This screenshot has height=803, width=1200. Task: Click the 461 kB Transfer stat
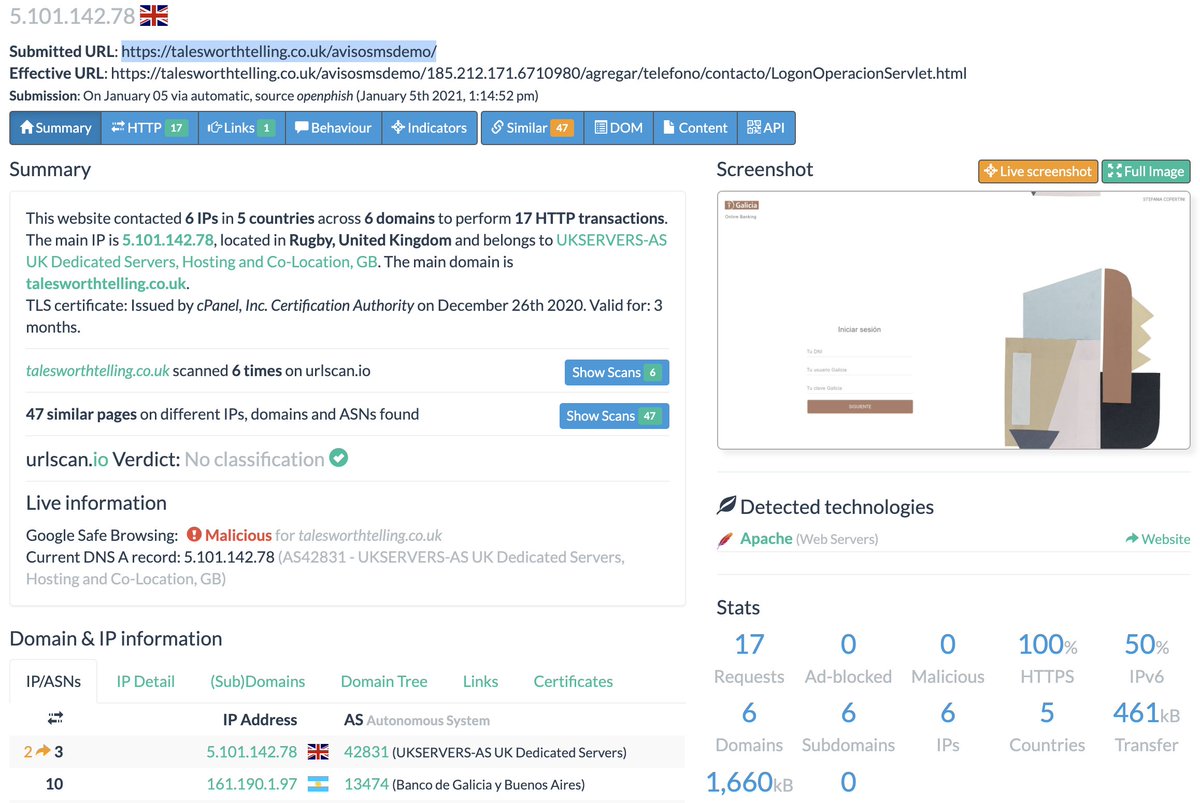[x=1146, y=728]
